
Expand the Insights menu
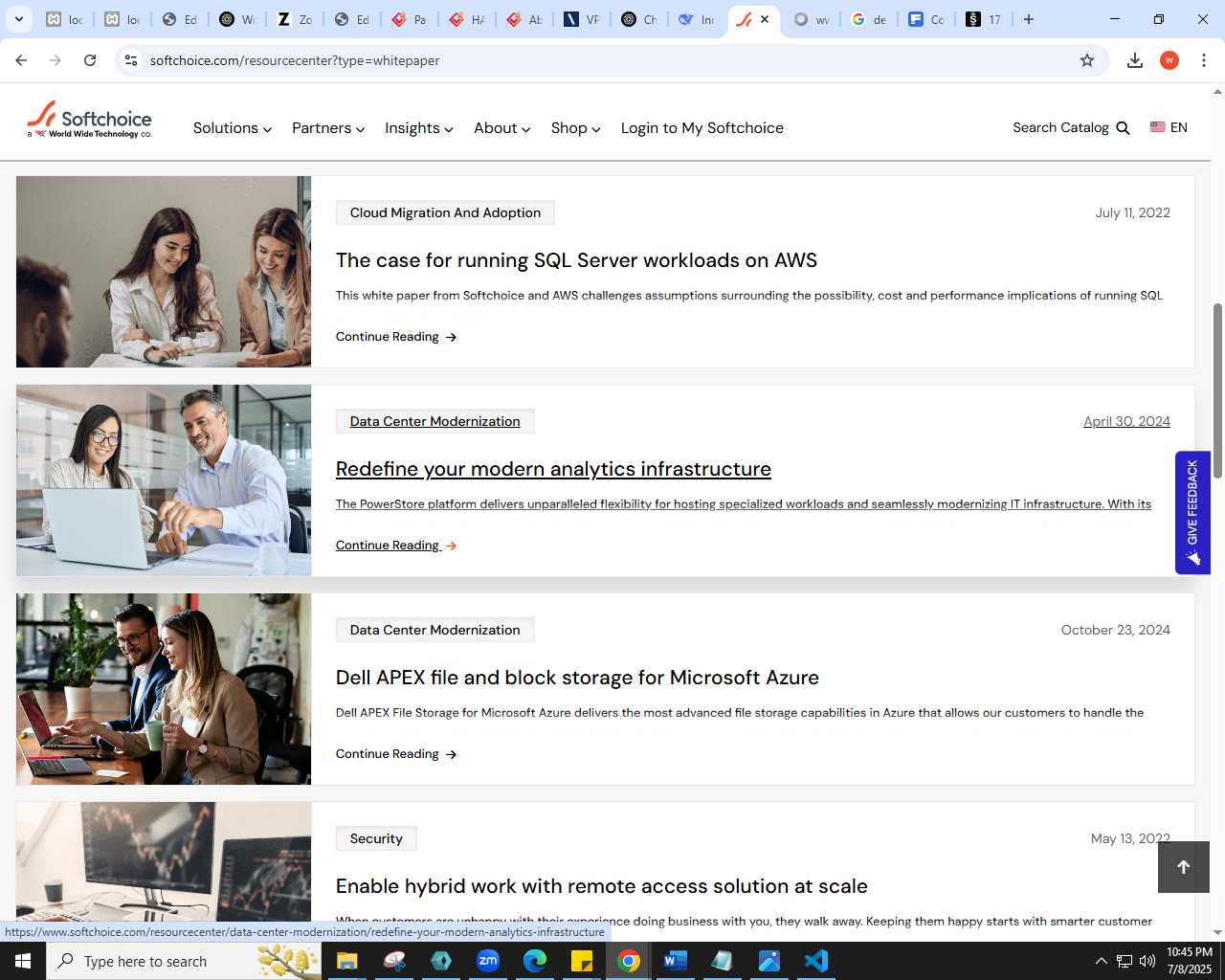point(419,128)
